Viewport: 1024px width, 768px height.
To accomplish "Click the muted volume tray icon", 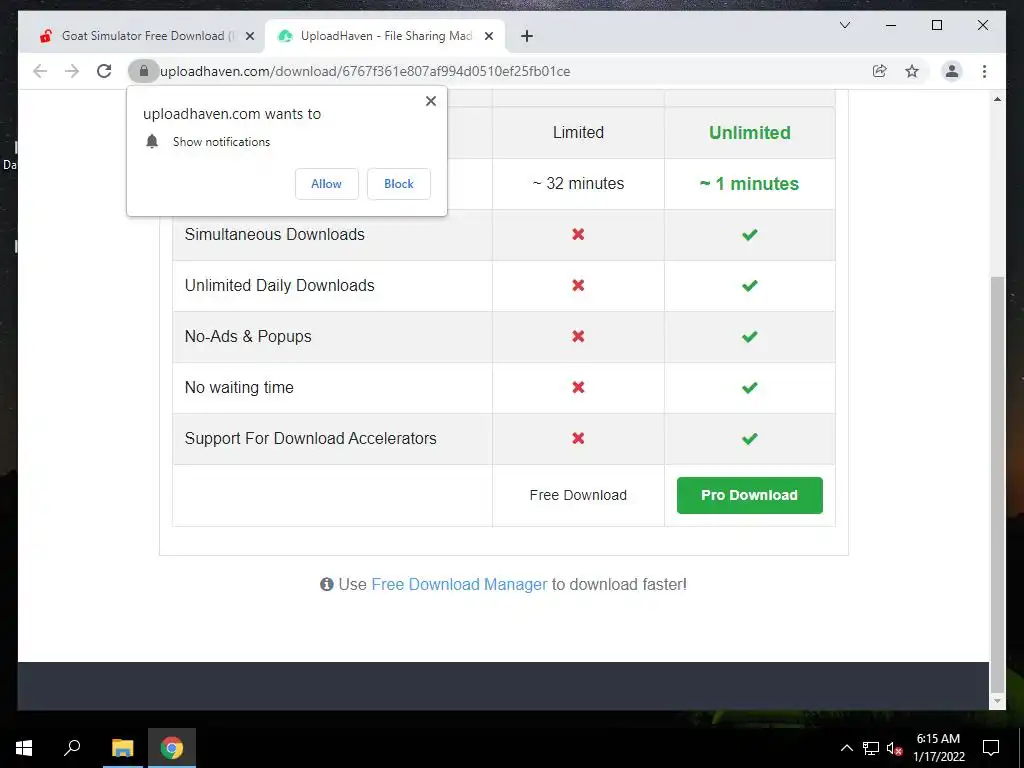I will (x=894, y=748).
